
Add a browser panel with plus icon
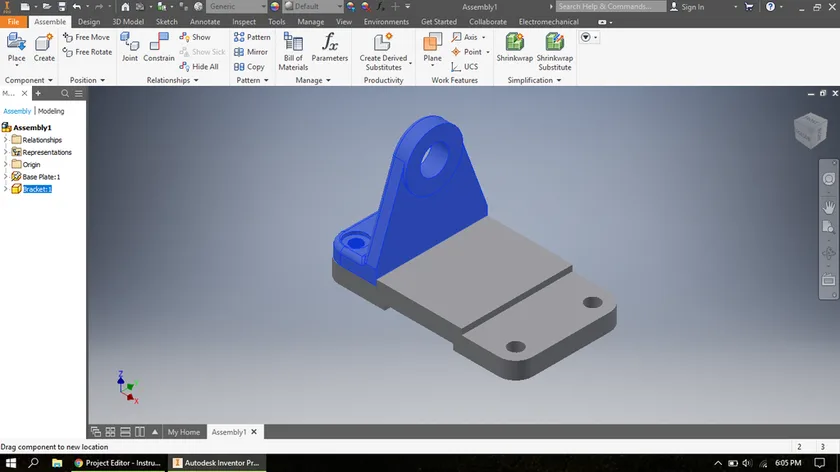point(38,93)
